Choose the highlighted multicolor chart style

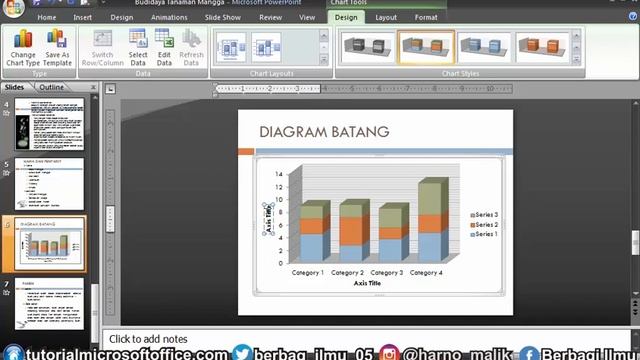click(426, 47)
